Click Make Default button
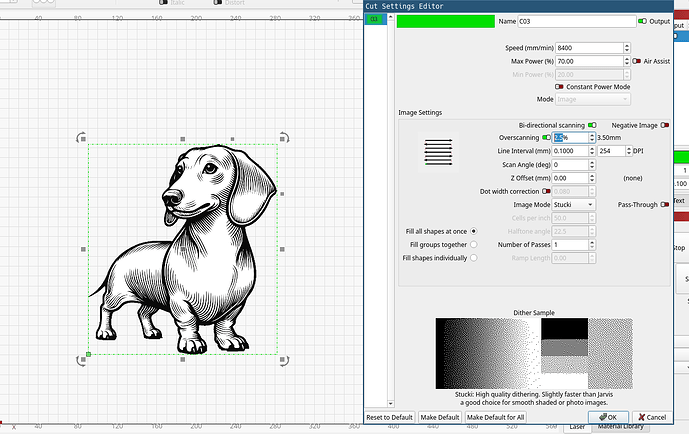This screenshot has width=689, height=434. click(439, 417)
